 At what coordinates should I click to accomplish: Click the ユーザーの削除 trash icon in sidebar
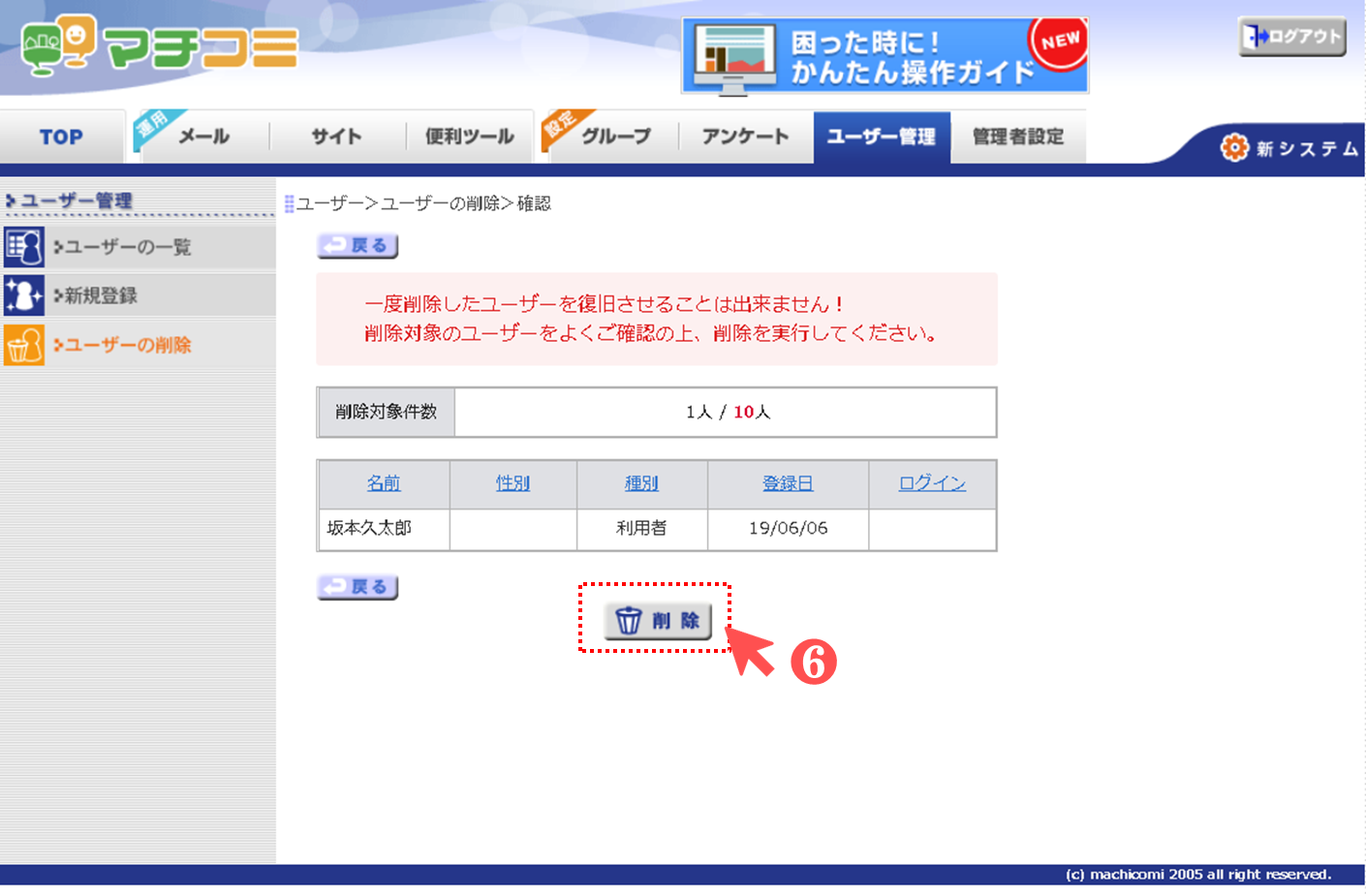coord(24,345)
